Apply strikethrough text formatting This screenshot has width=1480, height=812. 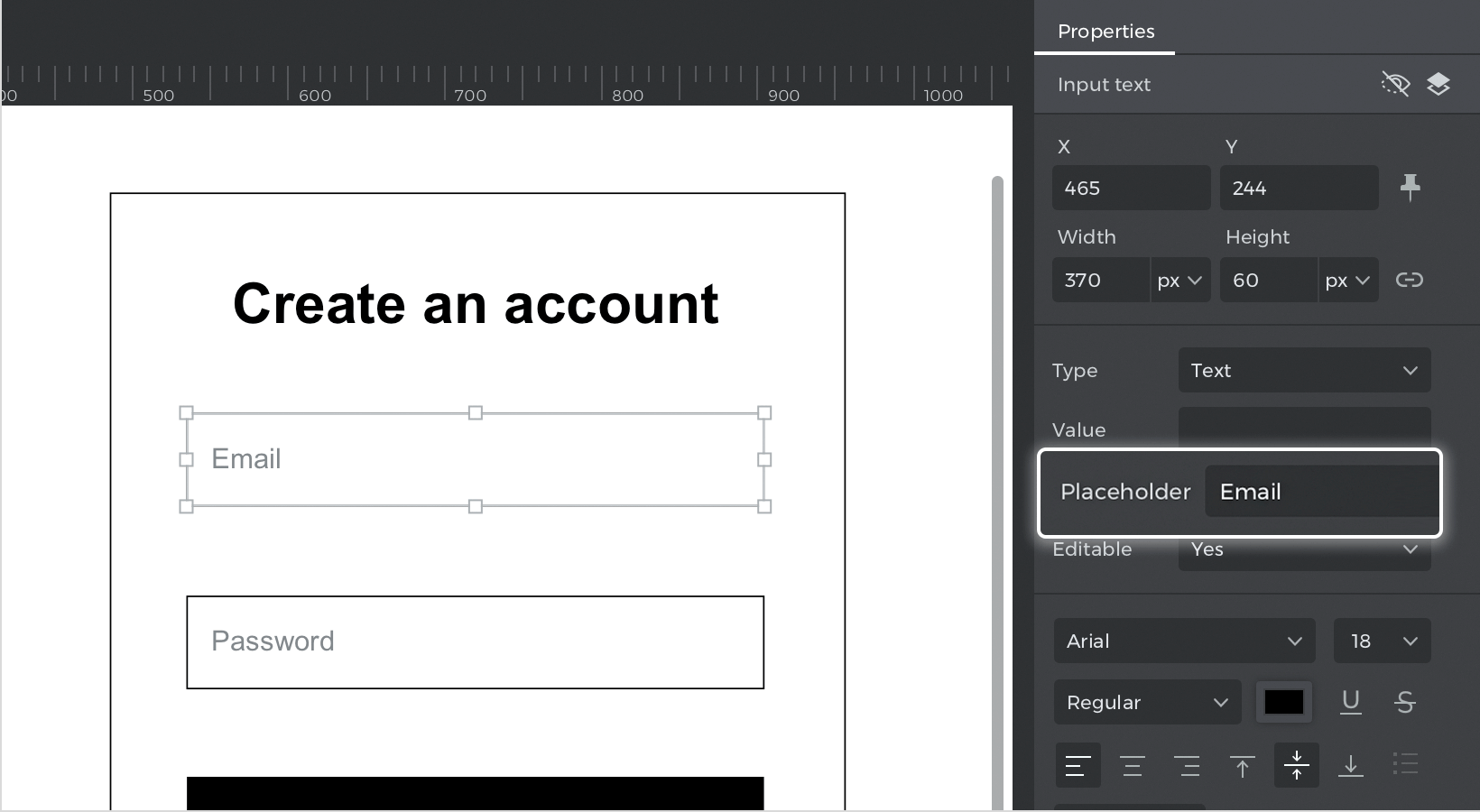tap(1404, 702)
